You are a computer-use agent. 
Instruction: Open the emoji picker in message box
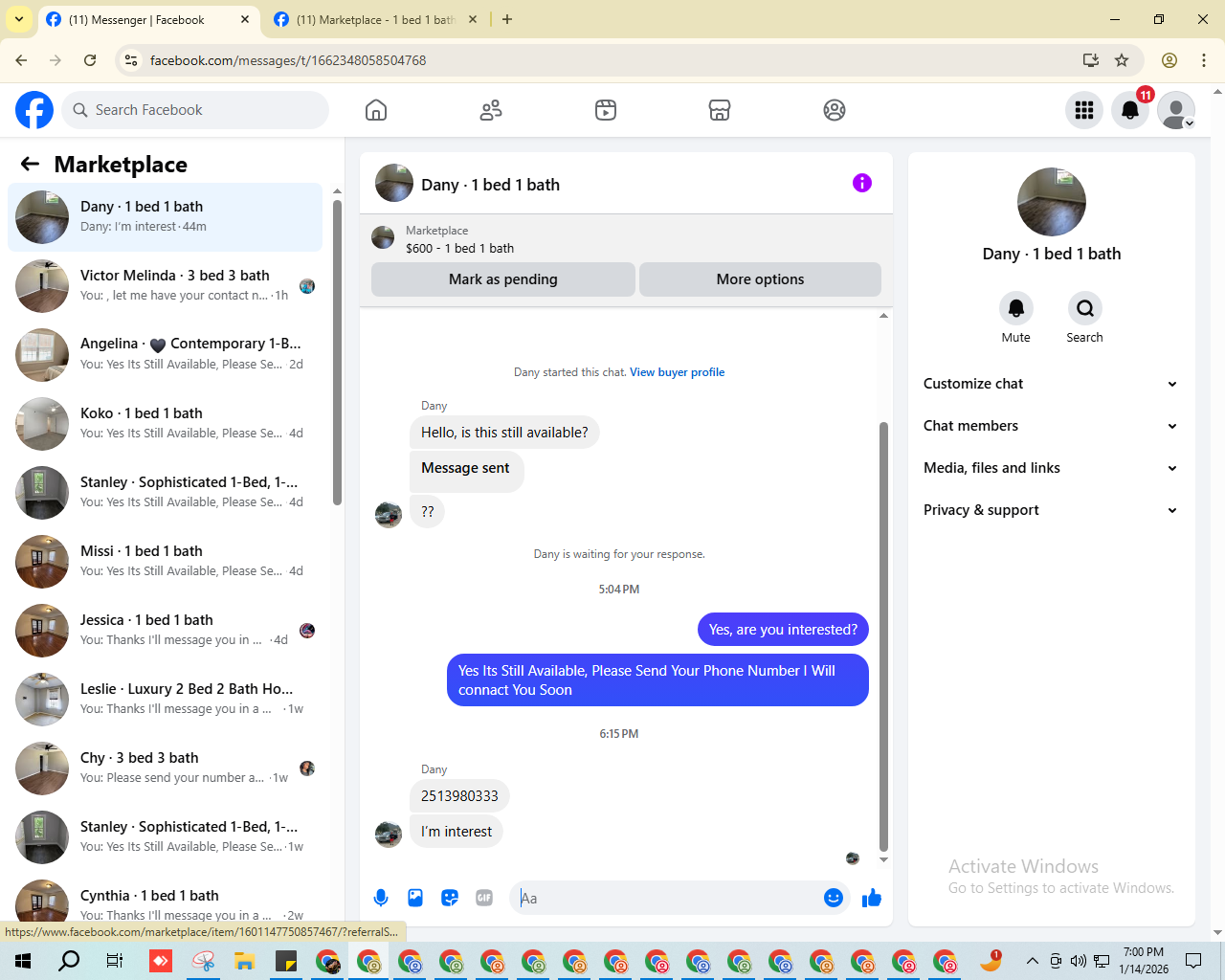[834, 898]
